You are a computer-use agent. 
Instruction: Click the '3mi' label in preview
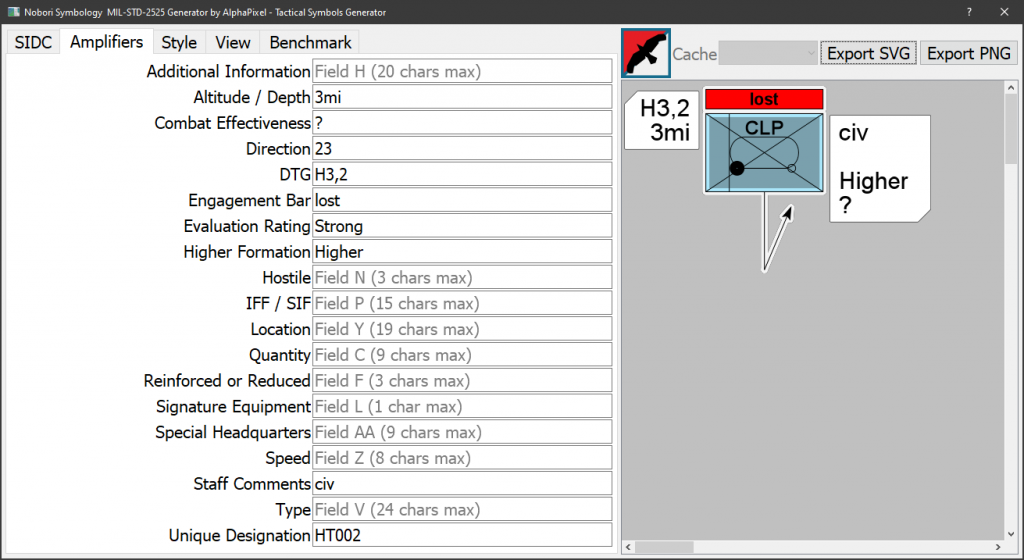click(670, 132)
